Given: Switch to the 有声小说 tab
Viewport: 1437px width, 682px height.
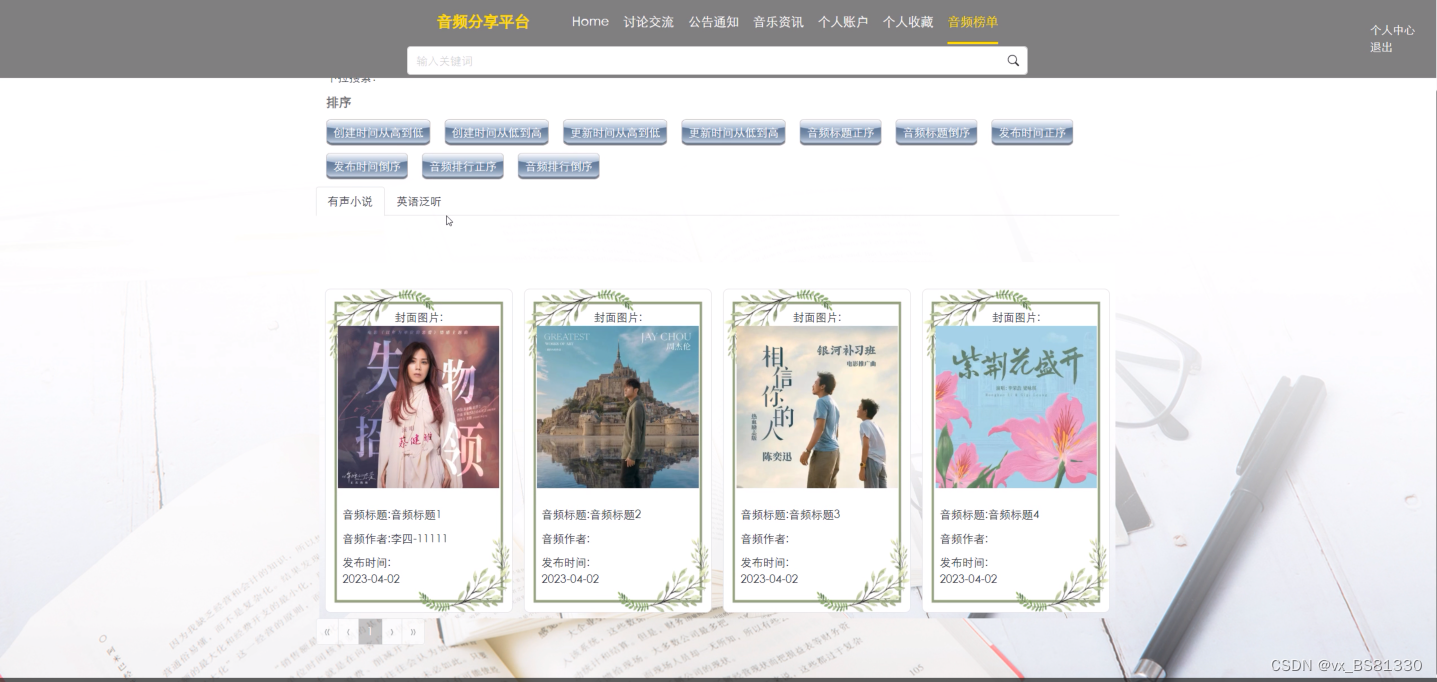Looking at the screenshot, I should pos(350,201).
